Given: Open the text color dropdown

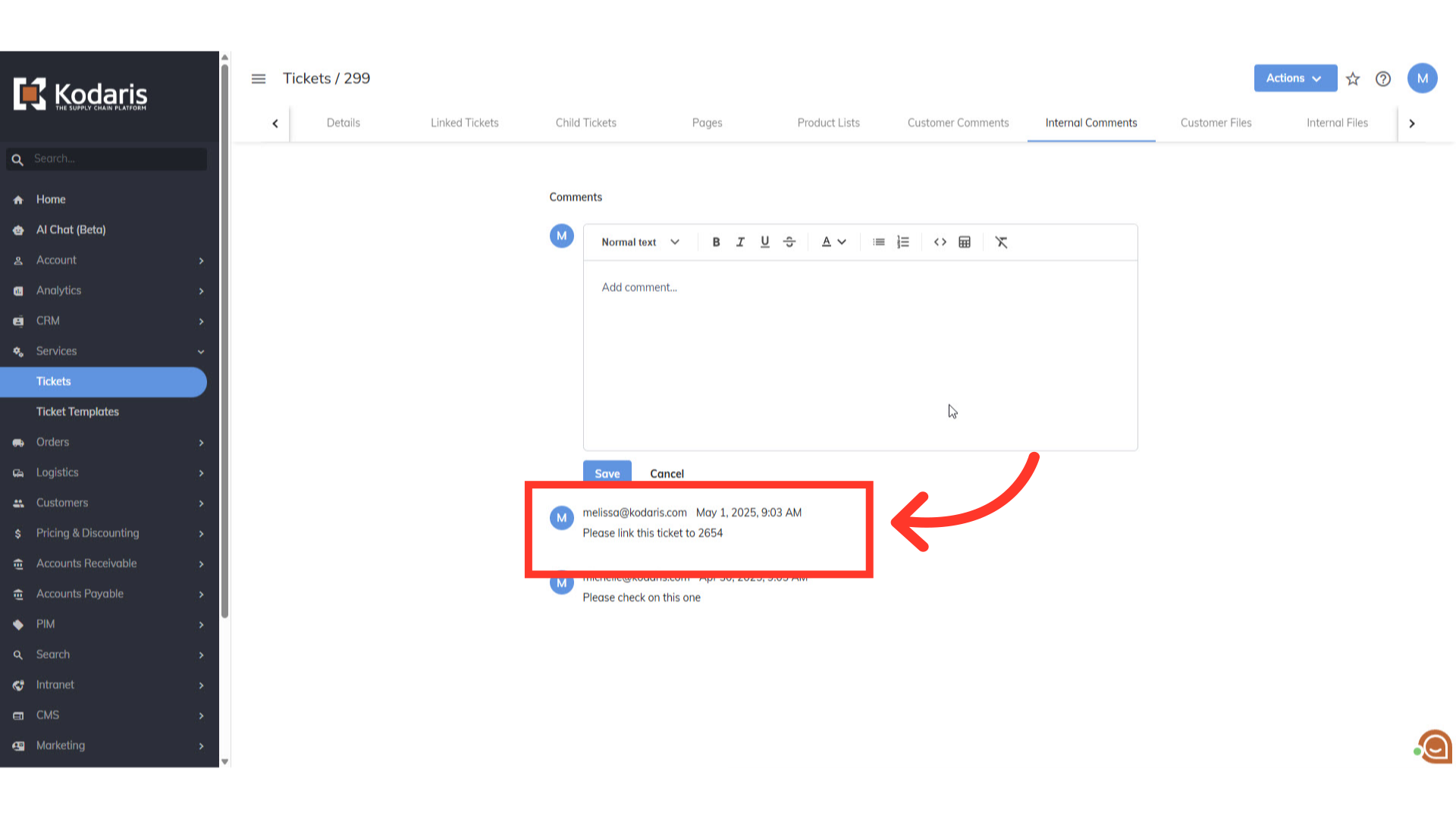Looking at the screenshot, I should tap(833, 242).
